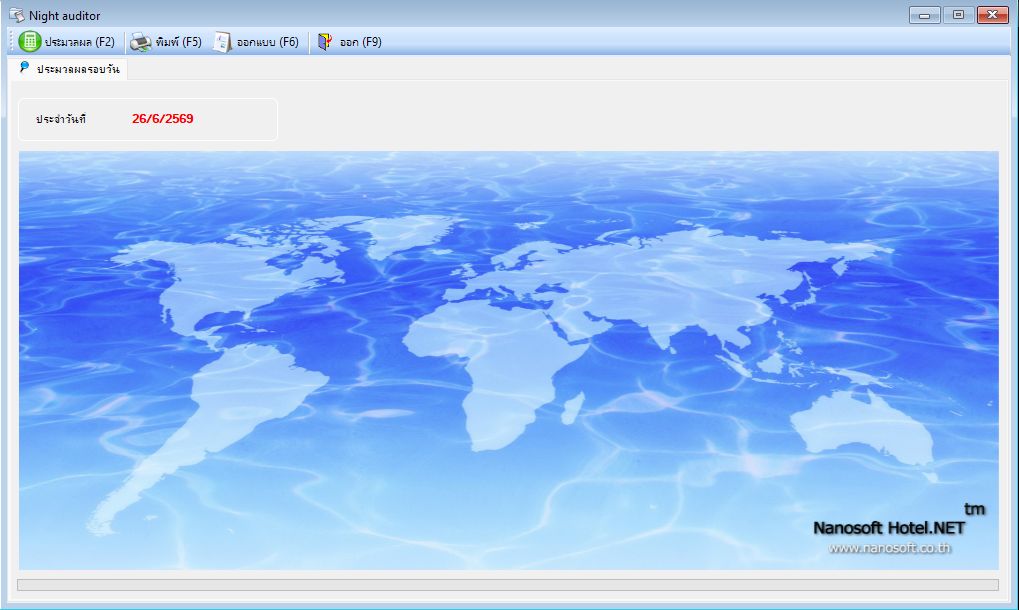1019x610 pixels.
Task: Maximize the Night auditor window
Action: (959, 14)
